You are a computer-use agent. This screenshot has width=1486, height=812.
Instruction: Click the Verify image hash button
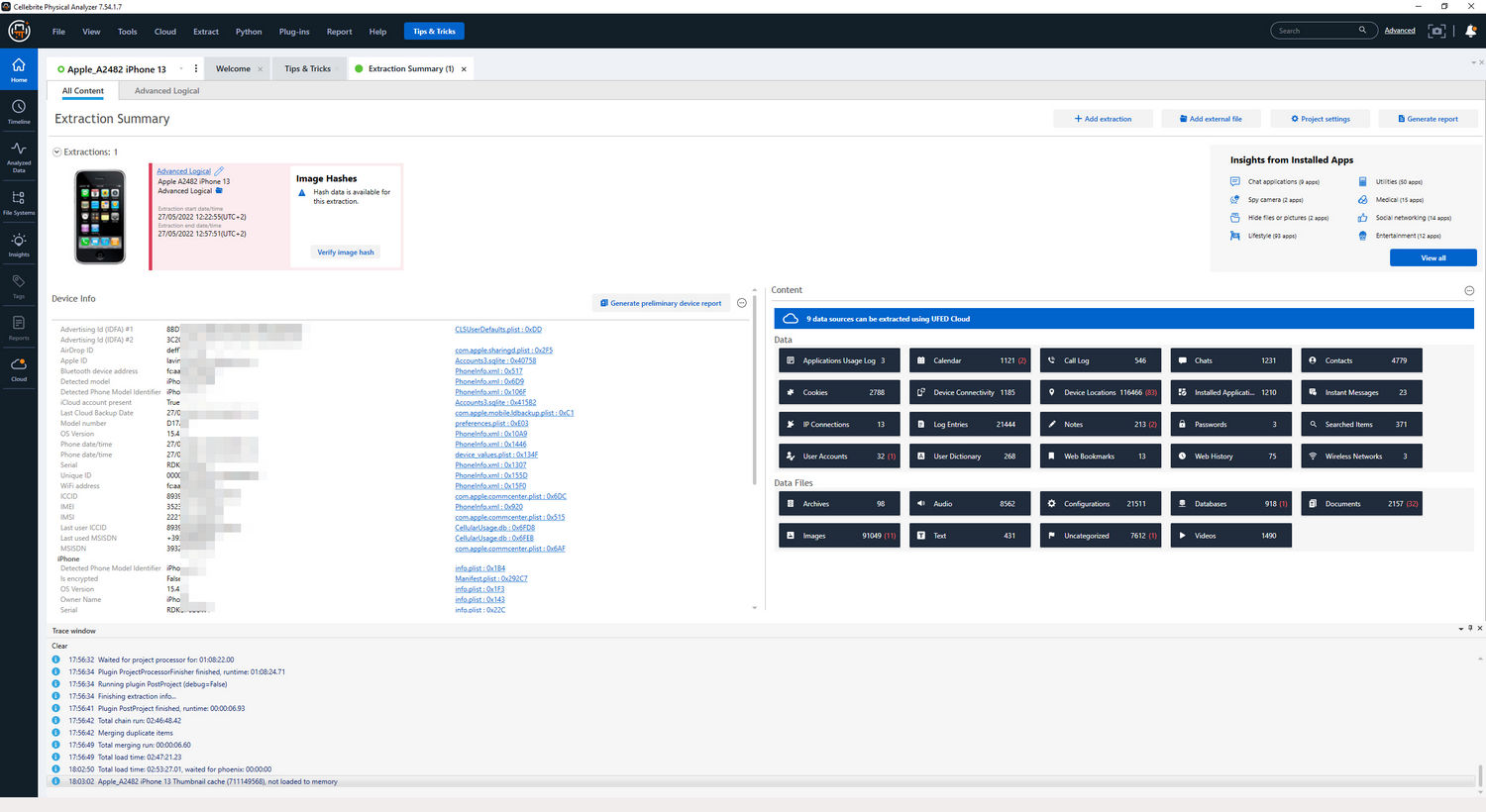pos(346,253)
